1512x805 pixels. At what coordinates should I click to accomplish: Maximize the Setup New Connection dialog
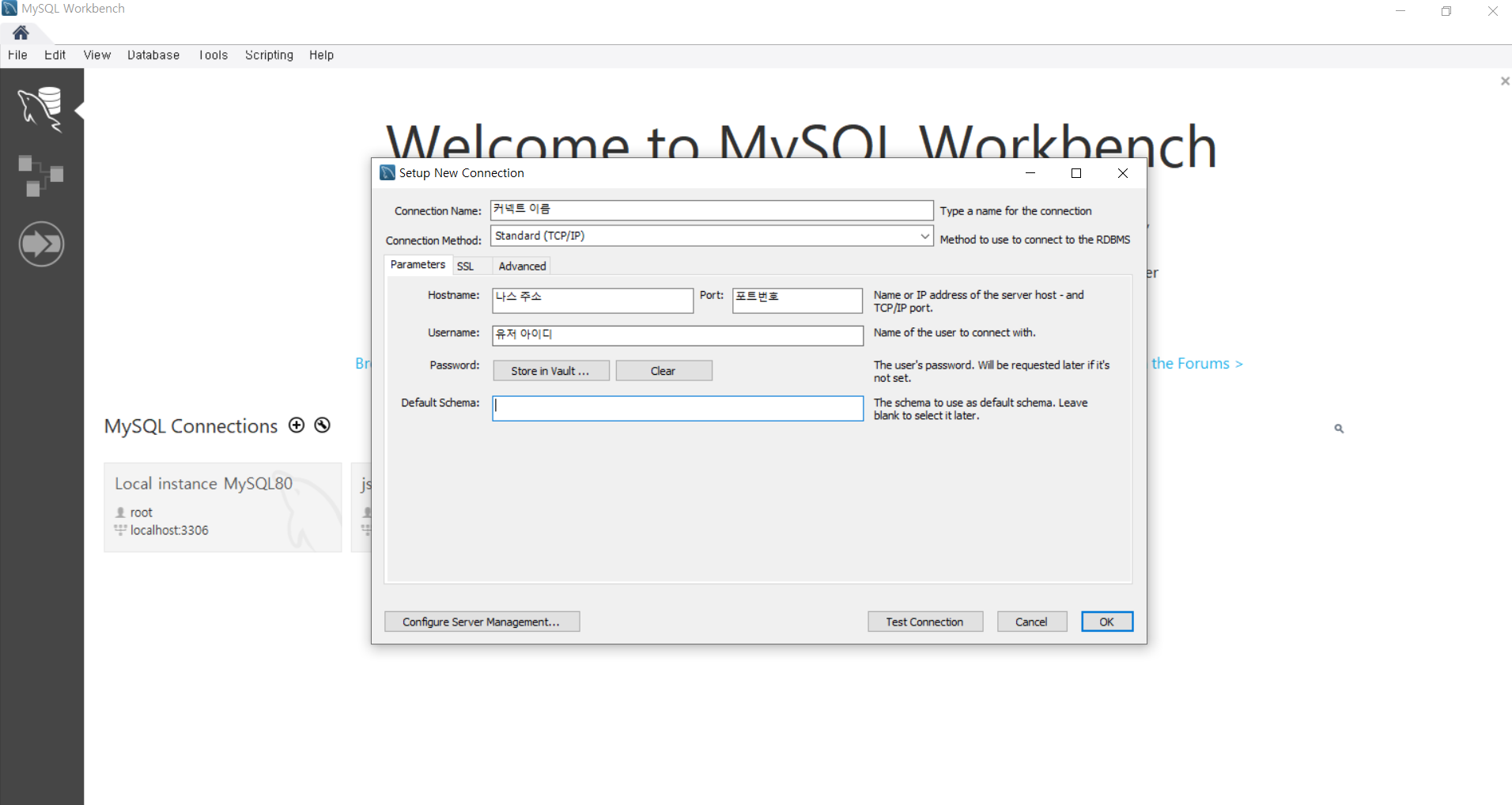pos(1076,173)
